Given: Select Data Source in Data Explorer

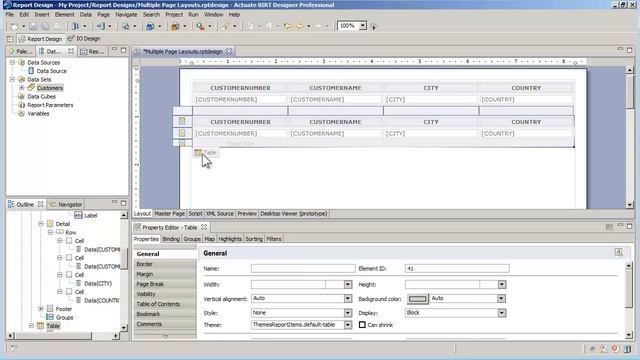Looking at the screenshot, I should (51, 71).
